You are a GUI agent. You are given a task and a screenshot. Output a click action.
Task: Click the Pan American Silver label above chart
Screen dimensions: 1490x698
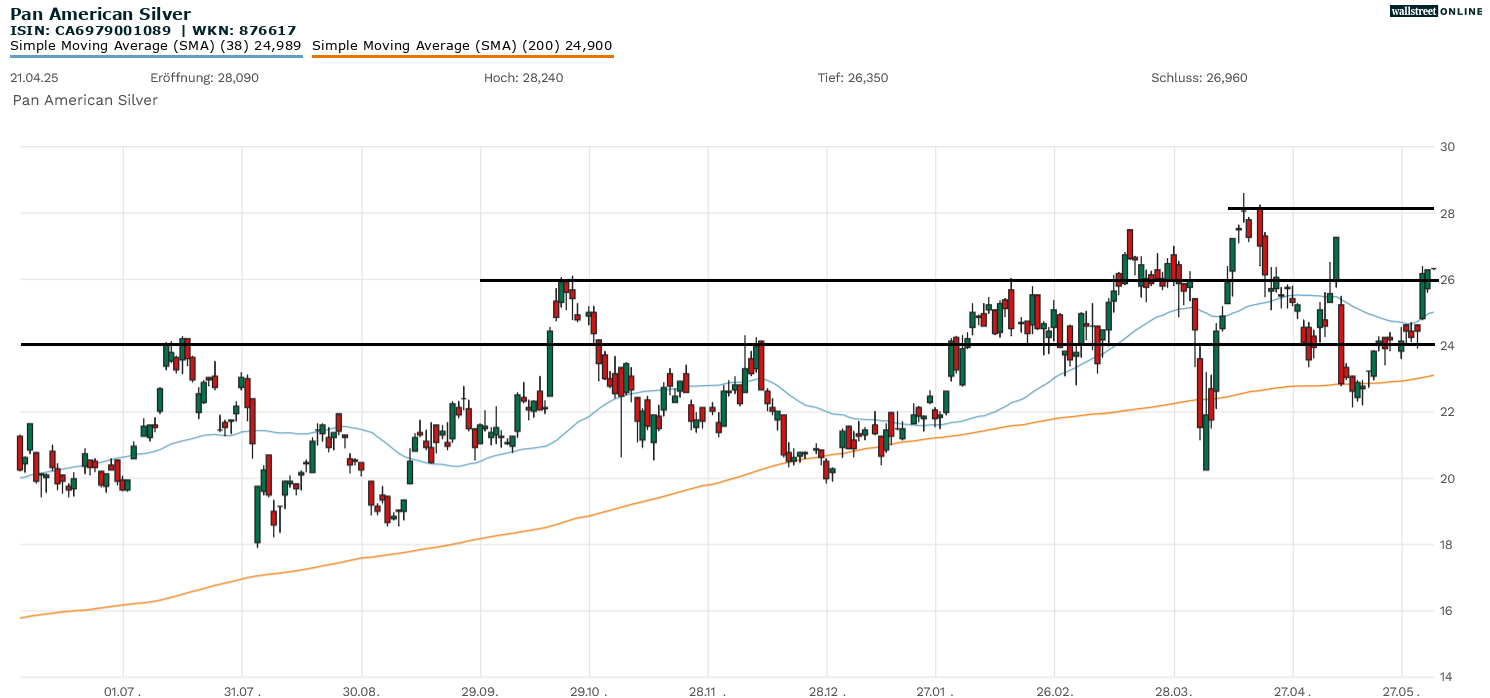pos(85,100)
